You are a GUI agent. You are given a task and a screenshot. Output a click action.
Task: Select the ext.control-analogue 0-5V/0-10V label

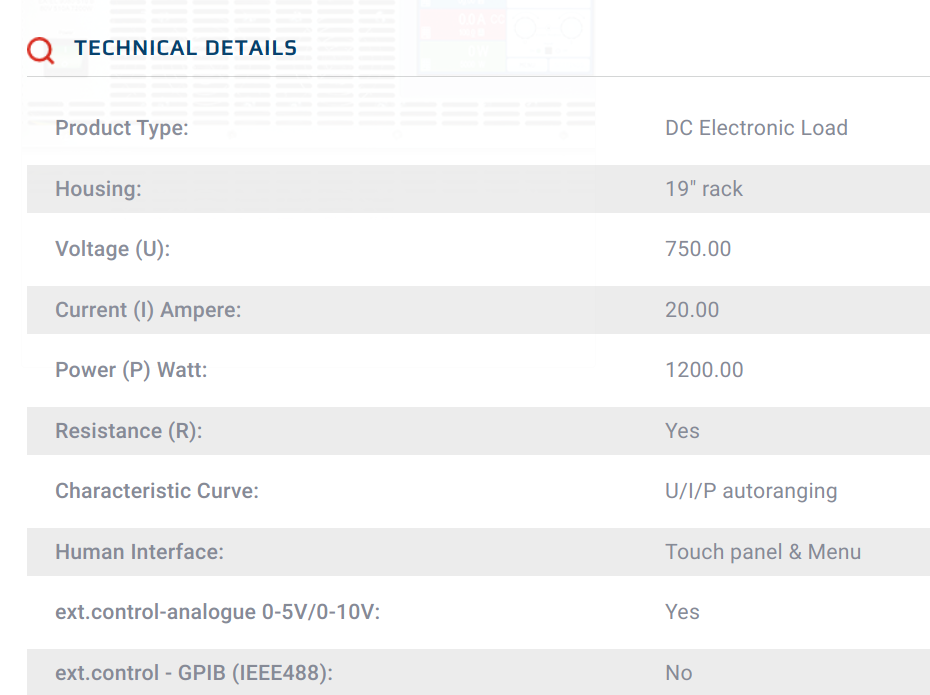click(x=218, y=612)
